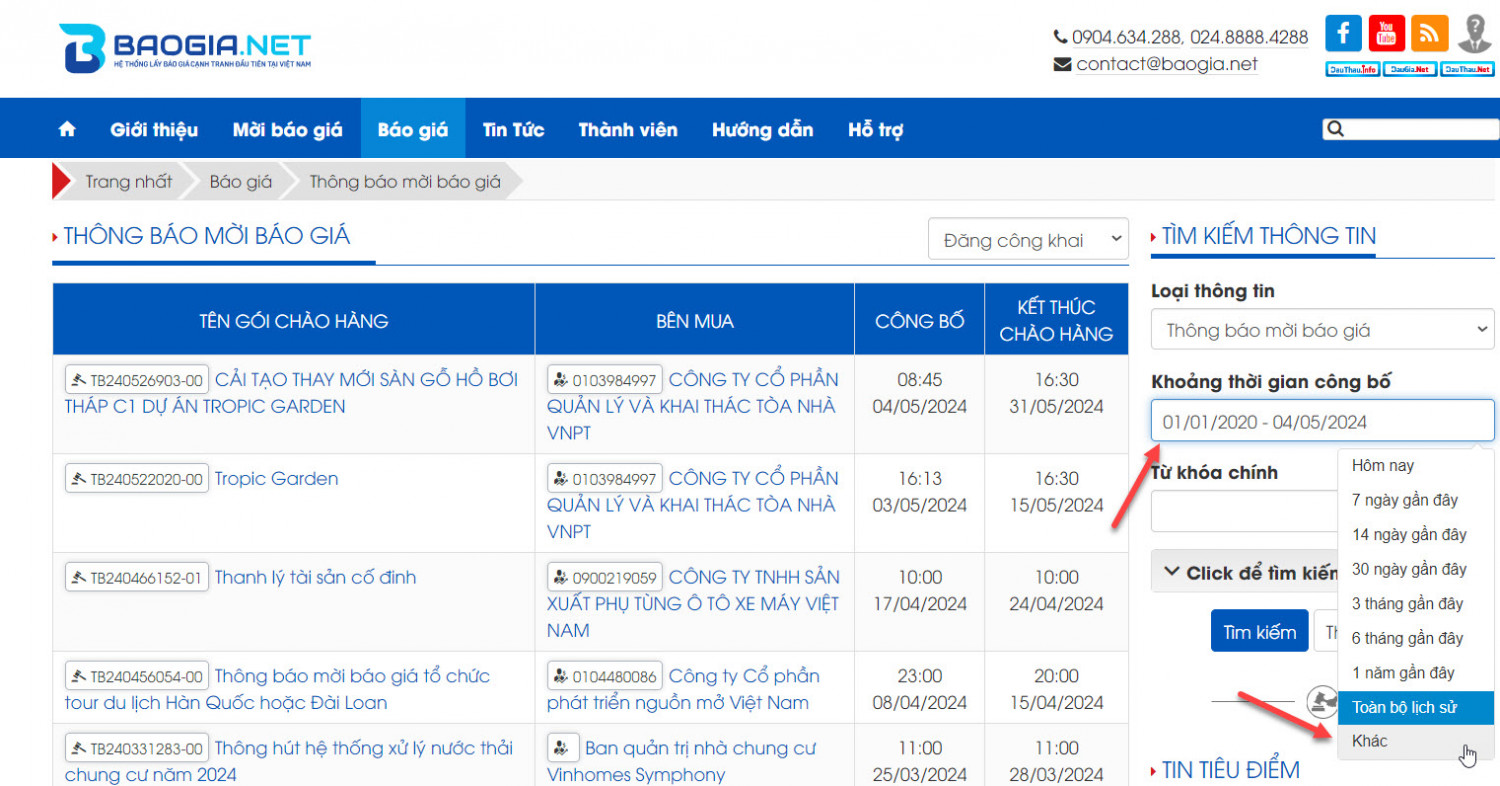The height and width of the screenshot is (786, 1500).
Task: Select 14 ngày gần đây option
Action: [1417, 535]
